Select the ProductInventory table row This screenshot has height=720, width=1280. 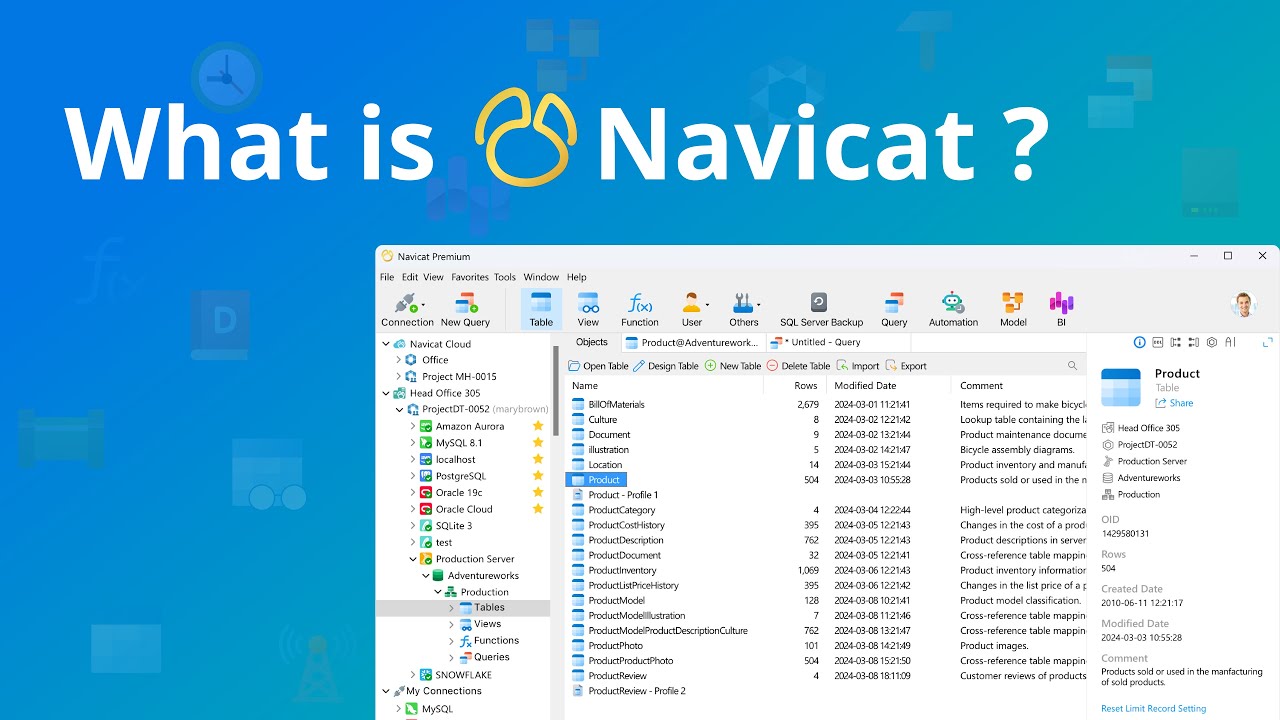point(826,570)
